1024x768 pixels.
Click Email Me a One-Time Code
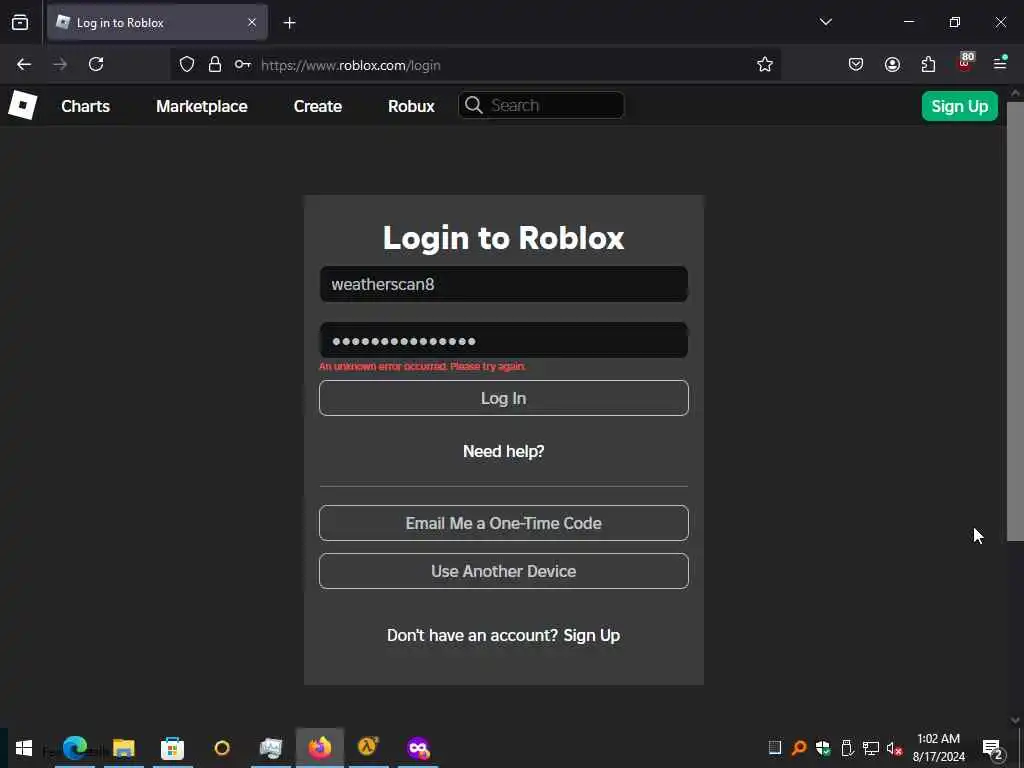pos(504,523)
